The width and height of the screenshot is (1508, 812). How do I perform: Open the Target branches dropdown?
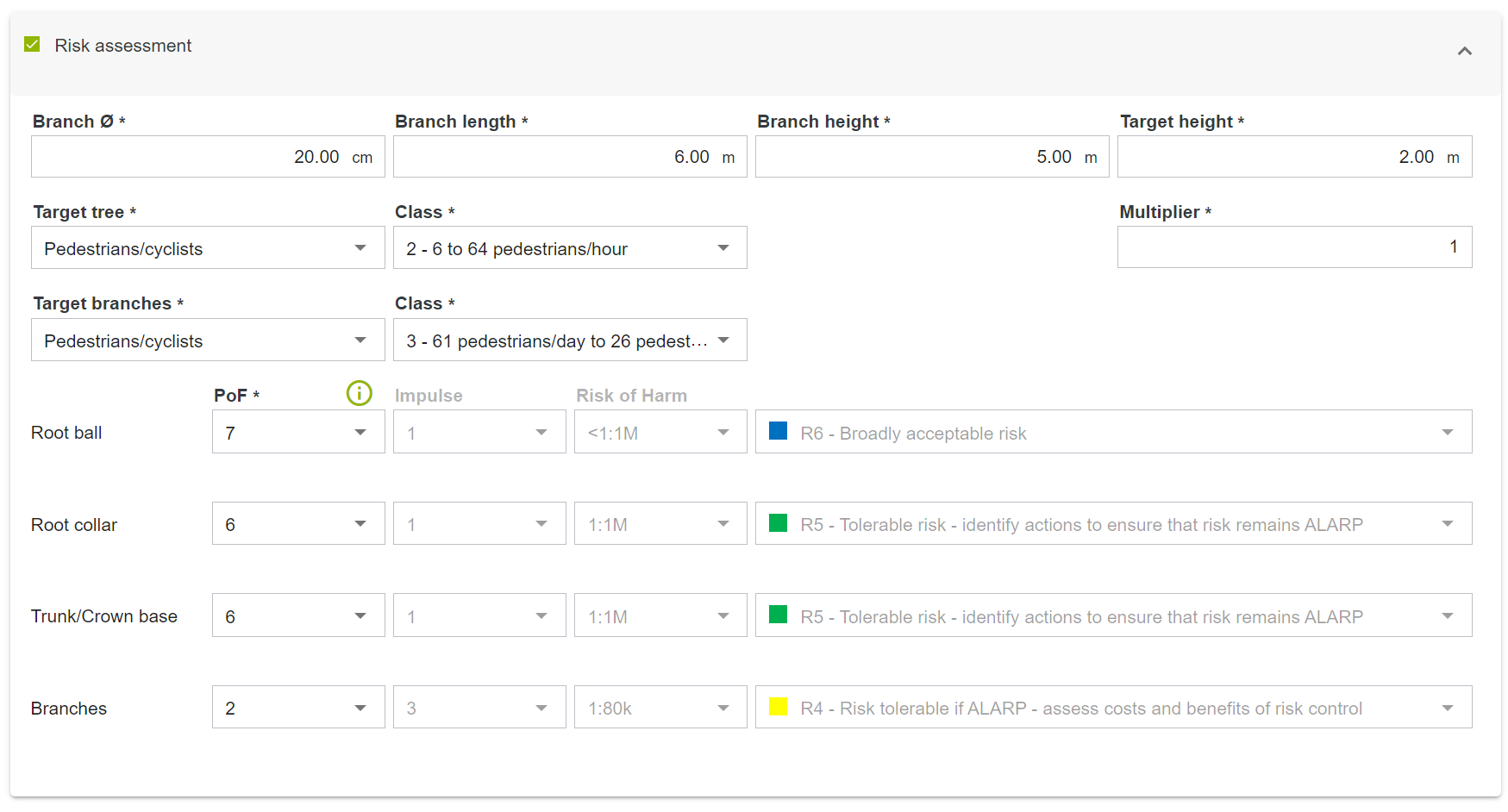coord(208,340)
